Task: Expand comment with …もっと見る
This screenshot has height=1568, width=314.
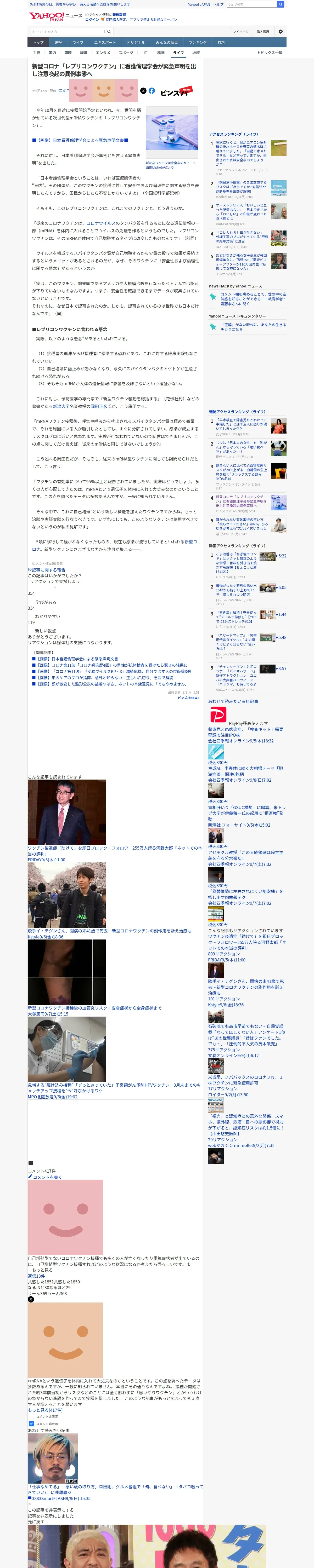Action: 40,1270
